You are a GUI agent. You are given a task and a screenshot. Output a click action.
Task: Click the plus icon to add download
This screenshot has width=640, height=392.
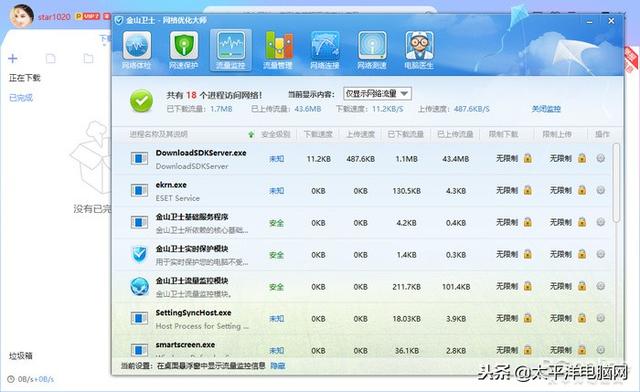point(13,59)
